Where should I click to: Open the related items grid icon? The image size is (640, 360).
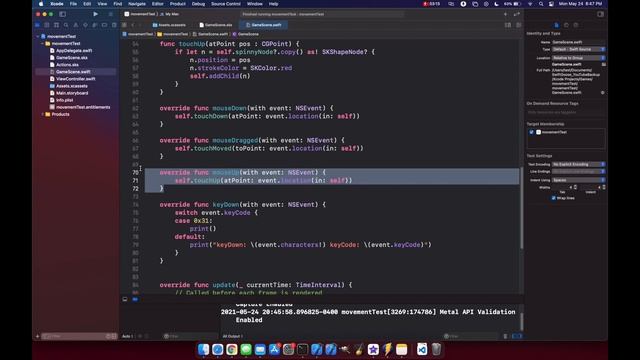coord(124,25)
